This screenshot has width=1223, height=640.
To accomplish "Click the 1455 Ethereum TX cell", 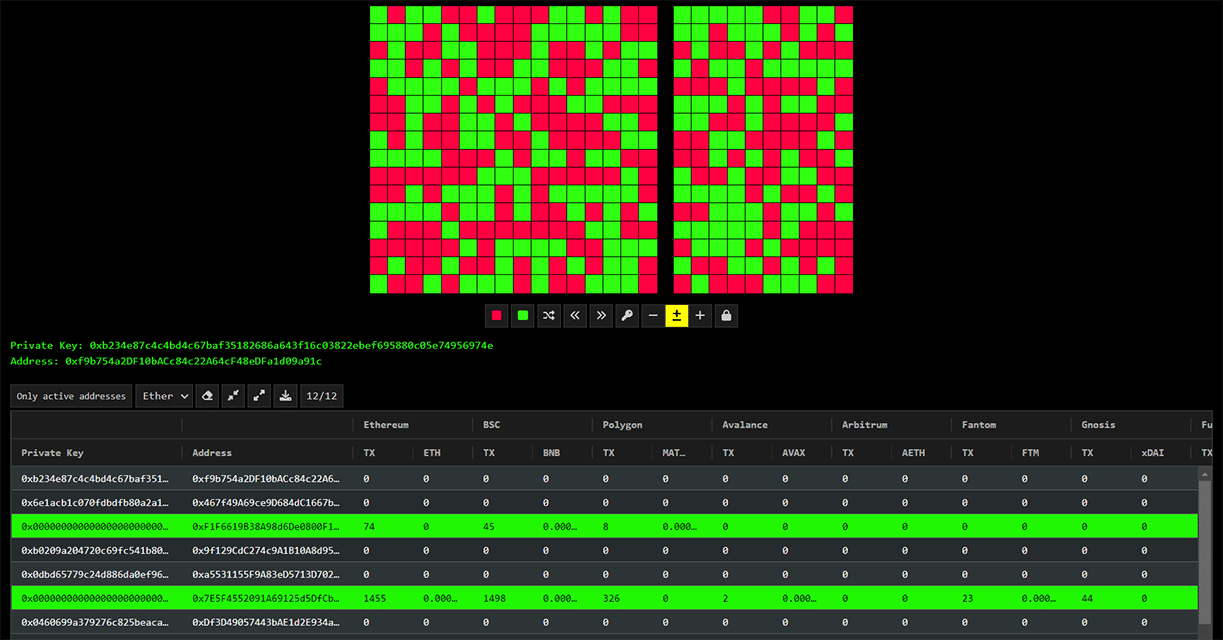I will 382,598.
